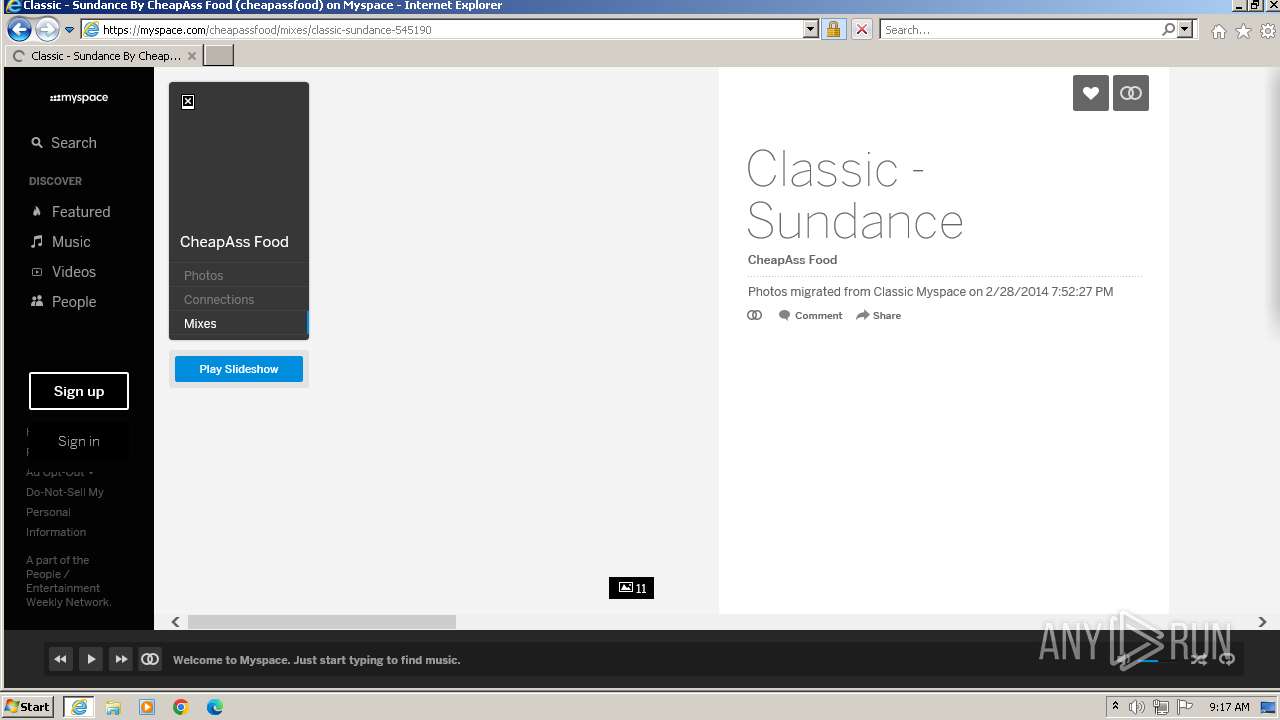1280x720 pixels.
Task: Open the Windows Start menu
Action: point(27,706)
